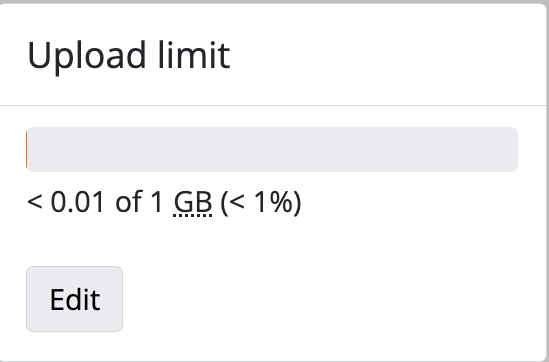Screen dimensions: 549x362
Task: Click the word "of" in usage text
Action: 129,202
